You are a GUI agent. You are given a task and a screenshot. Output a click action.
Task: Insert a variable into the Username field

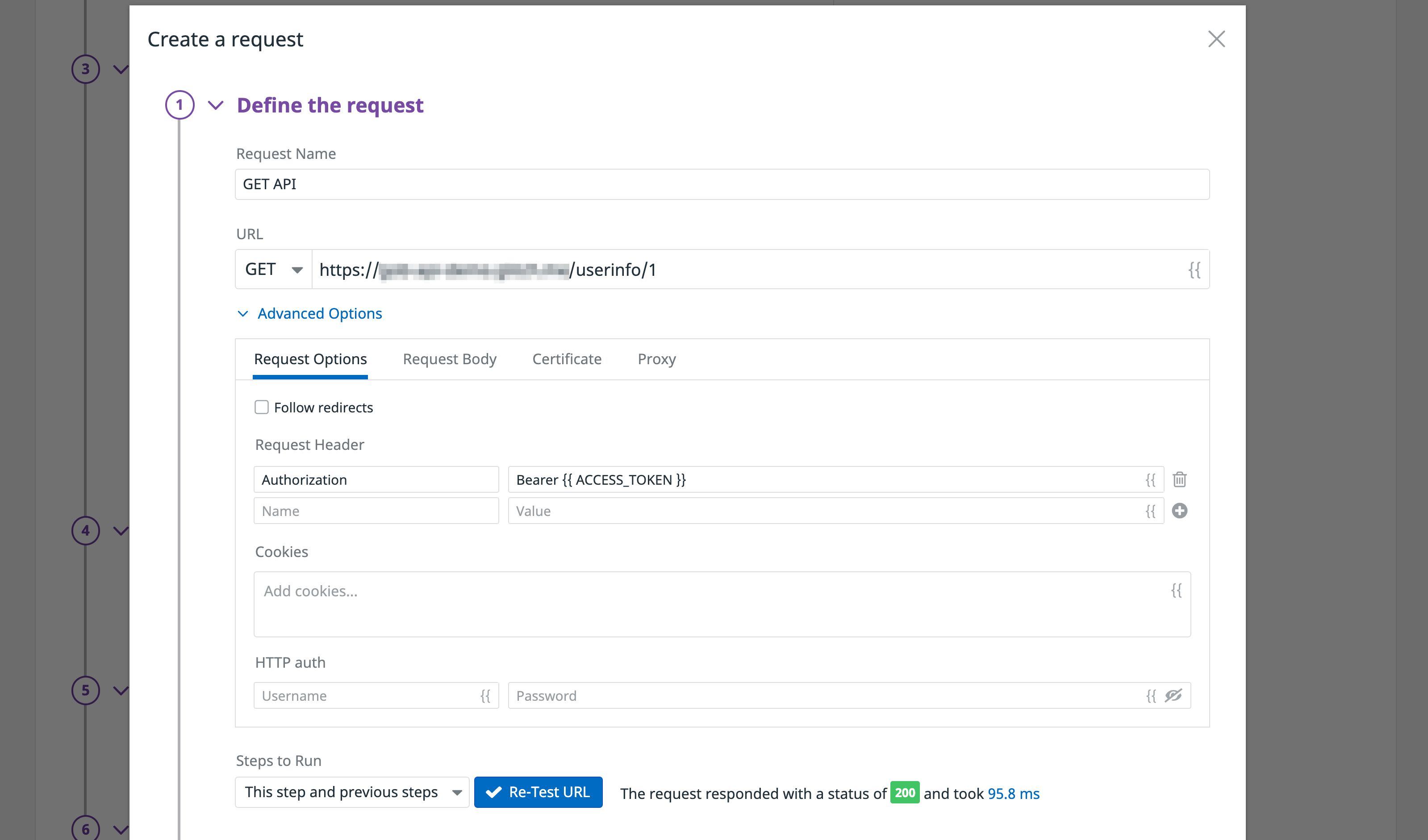(486, 695)
